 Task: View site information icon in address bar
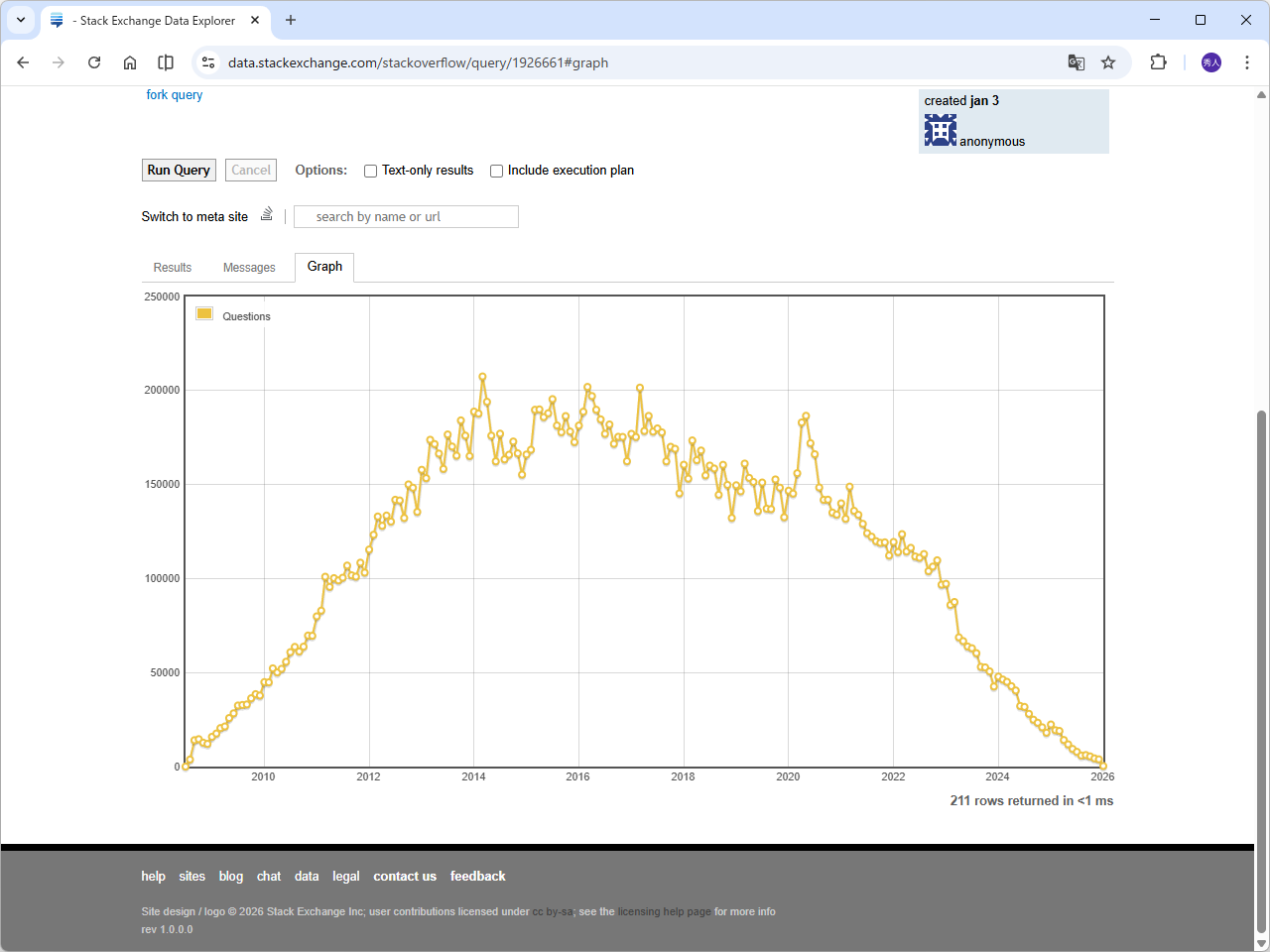[208, 62]
